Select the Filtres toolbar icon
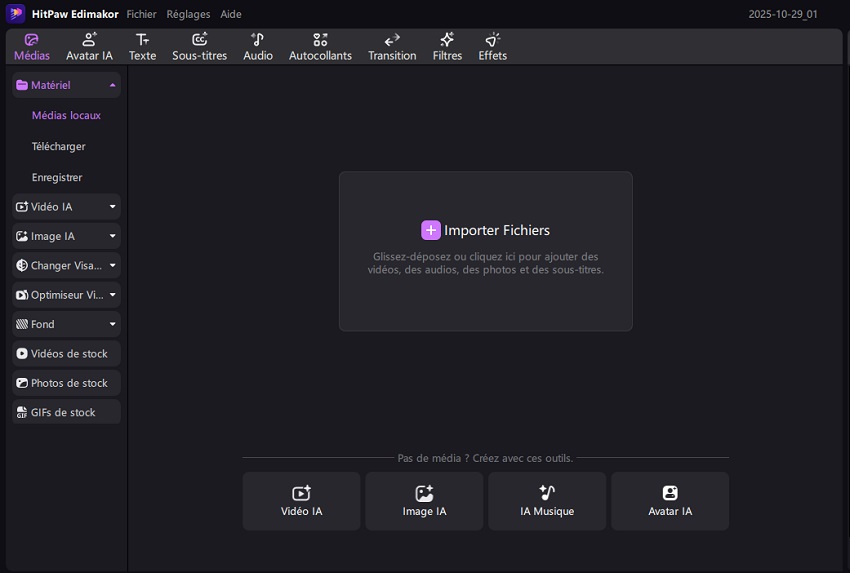The height and width of the screenshot is (573, 850). tap(447, 46)
